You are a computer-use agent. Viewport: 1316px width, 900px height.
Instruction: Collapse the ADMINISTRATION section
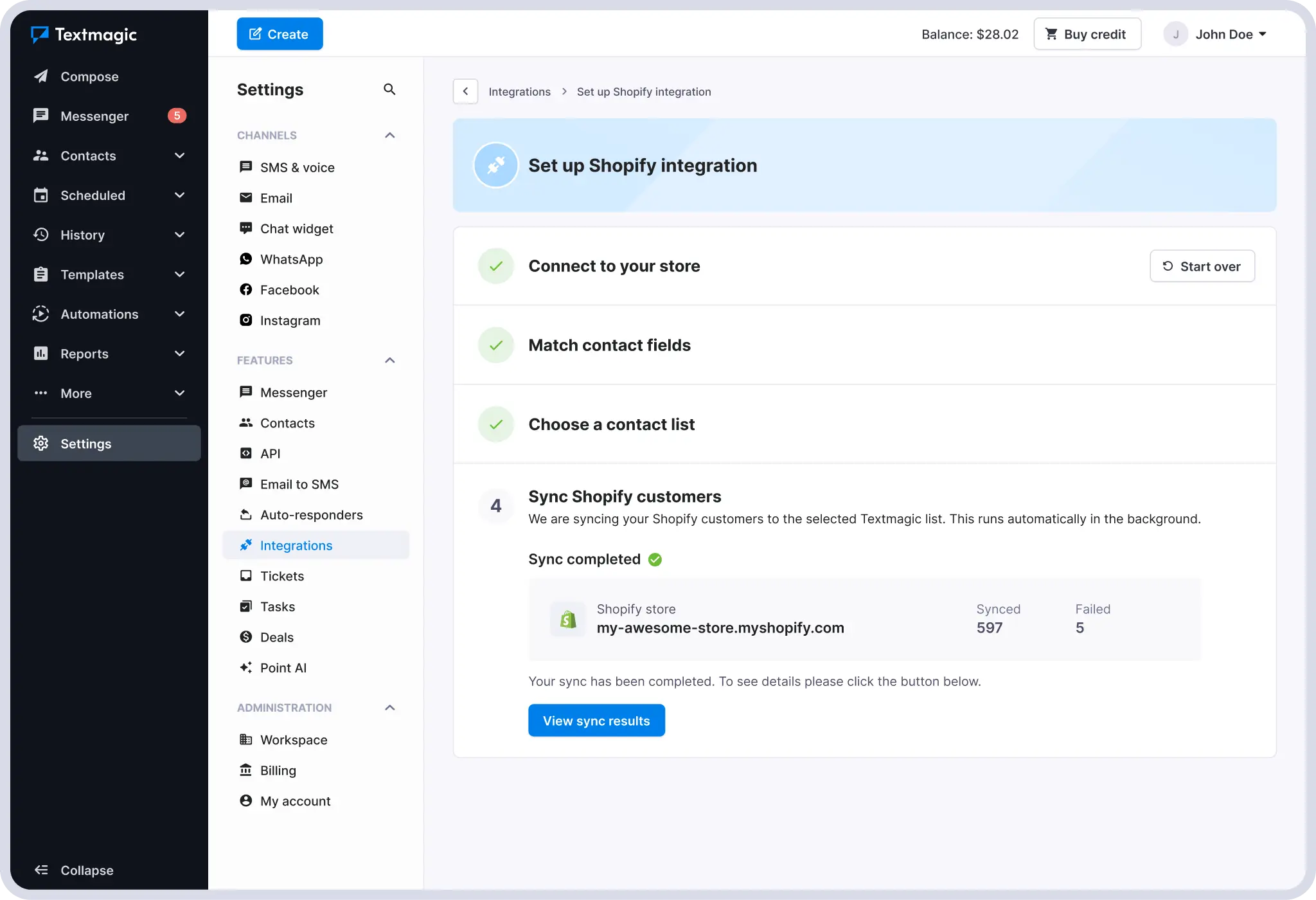click(x=389, y=707)
